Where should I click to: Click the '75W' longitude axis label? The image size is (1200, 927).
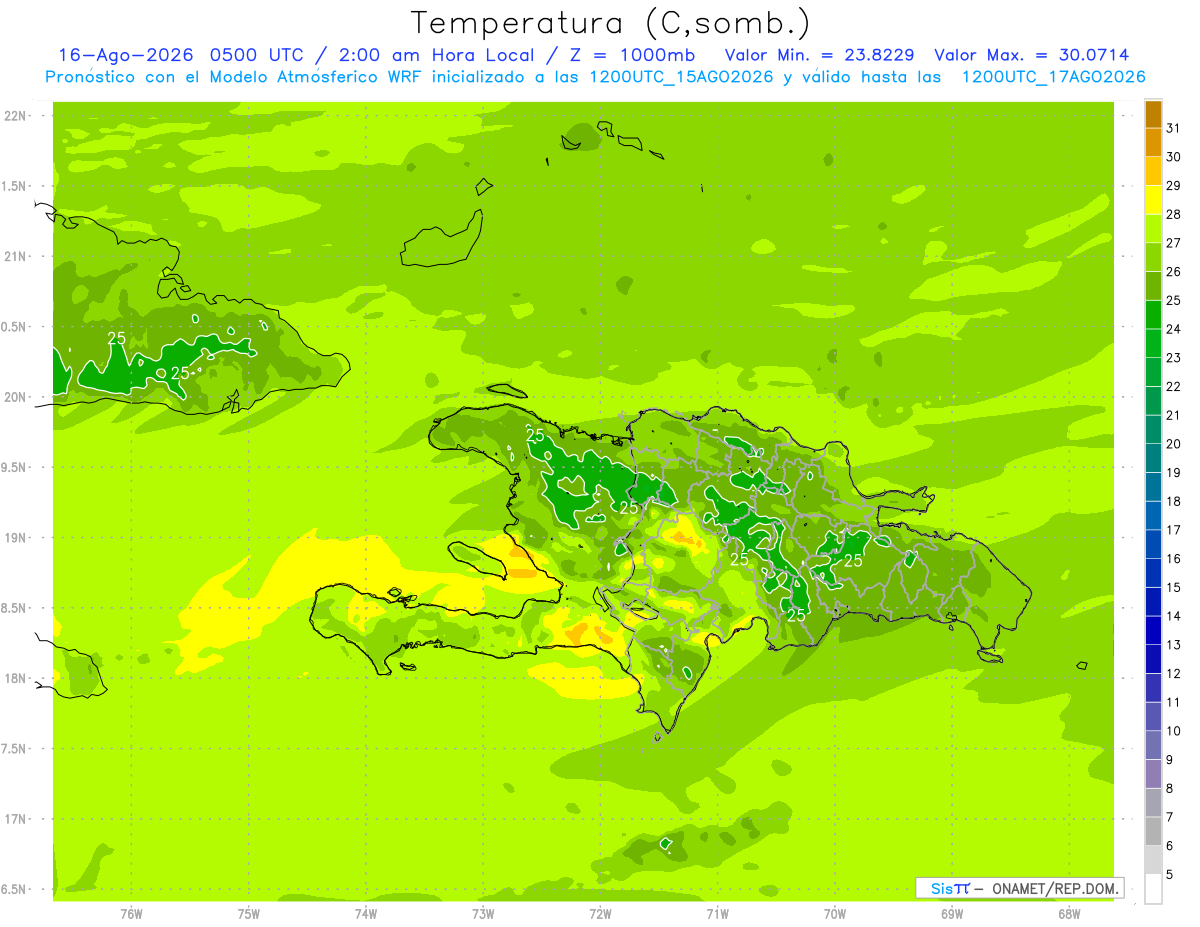(249, 914)
